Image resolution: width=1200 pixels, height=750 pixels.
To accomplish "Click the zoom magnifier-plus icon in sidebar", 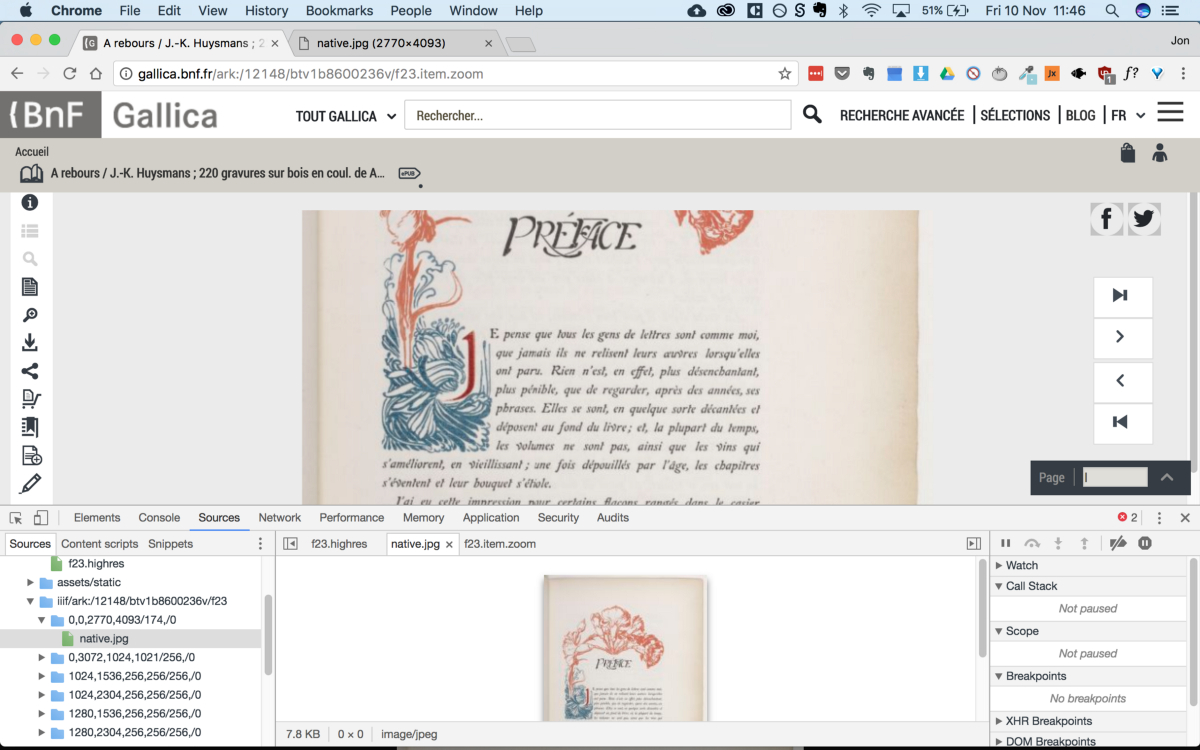I will [x=30, y=315].
